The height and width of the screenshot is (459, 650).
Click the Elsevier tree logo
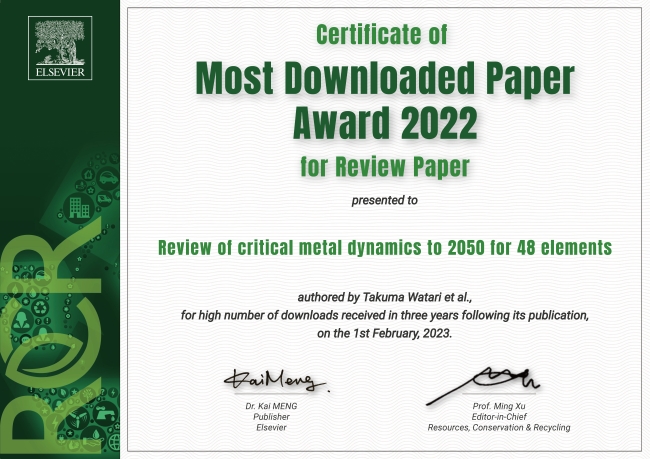[x=62, y=38]
